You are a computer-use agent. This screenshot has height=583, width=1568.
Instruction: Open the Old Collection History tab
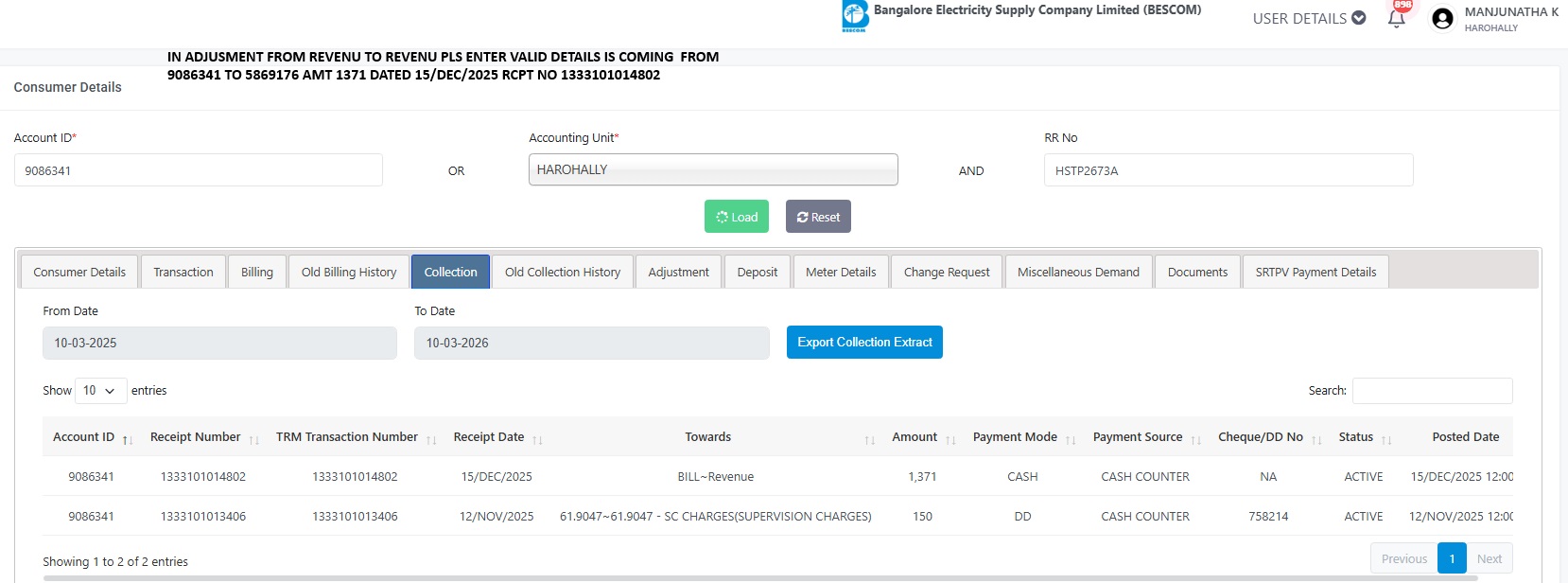(563, 272)
